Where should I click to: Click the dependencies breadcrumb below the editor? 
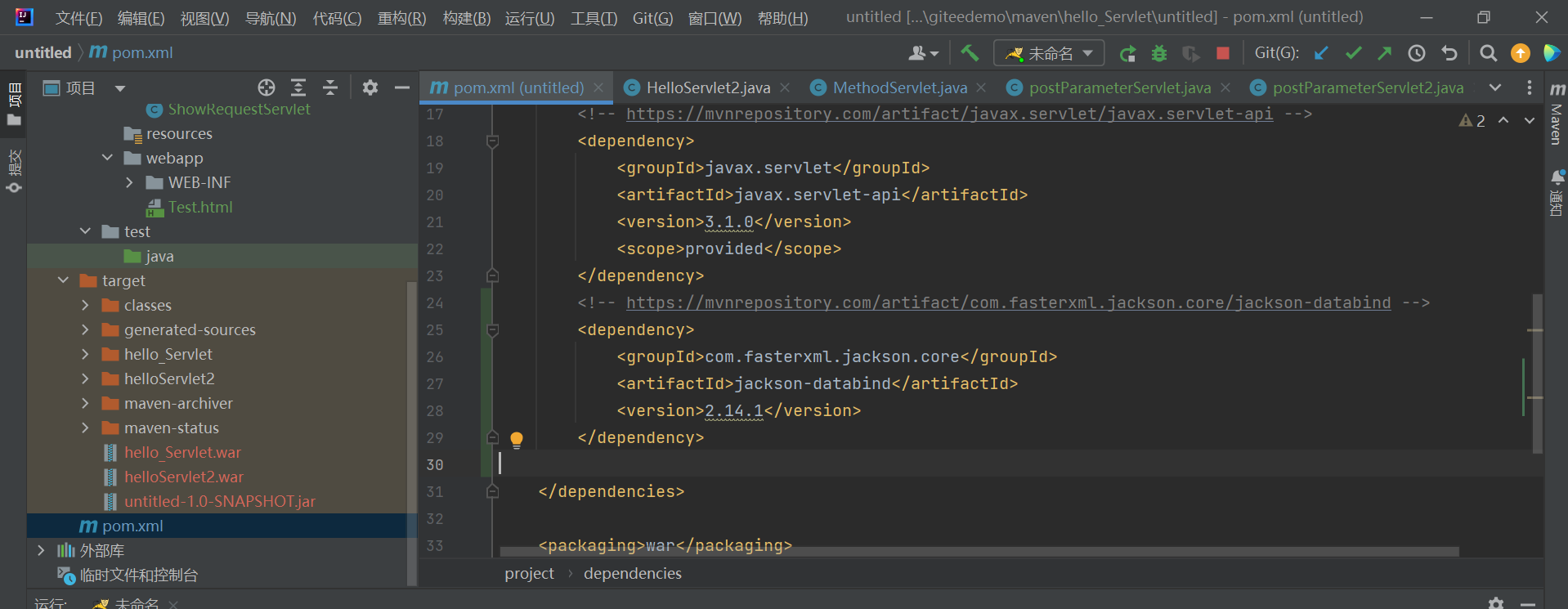click(x=633, y=573)
